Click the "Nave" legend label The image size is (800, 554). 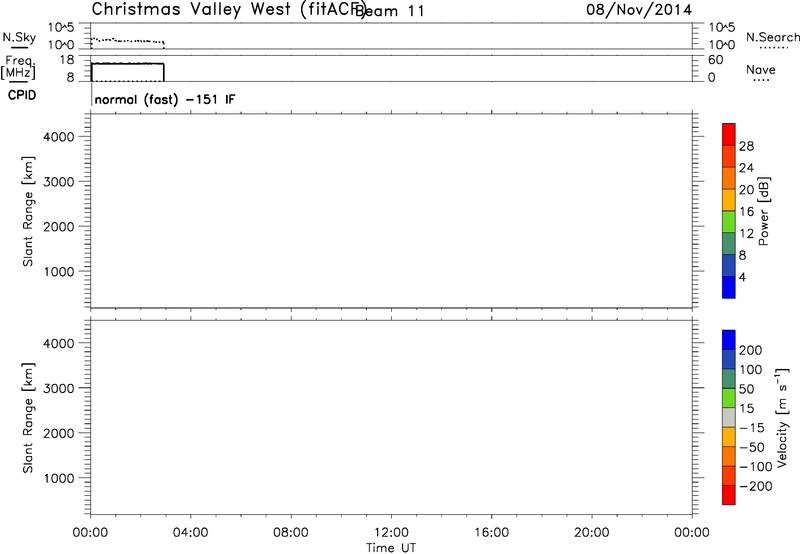coord(761,69)
